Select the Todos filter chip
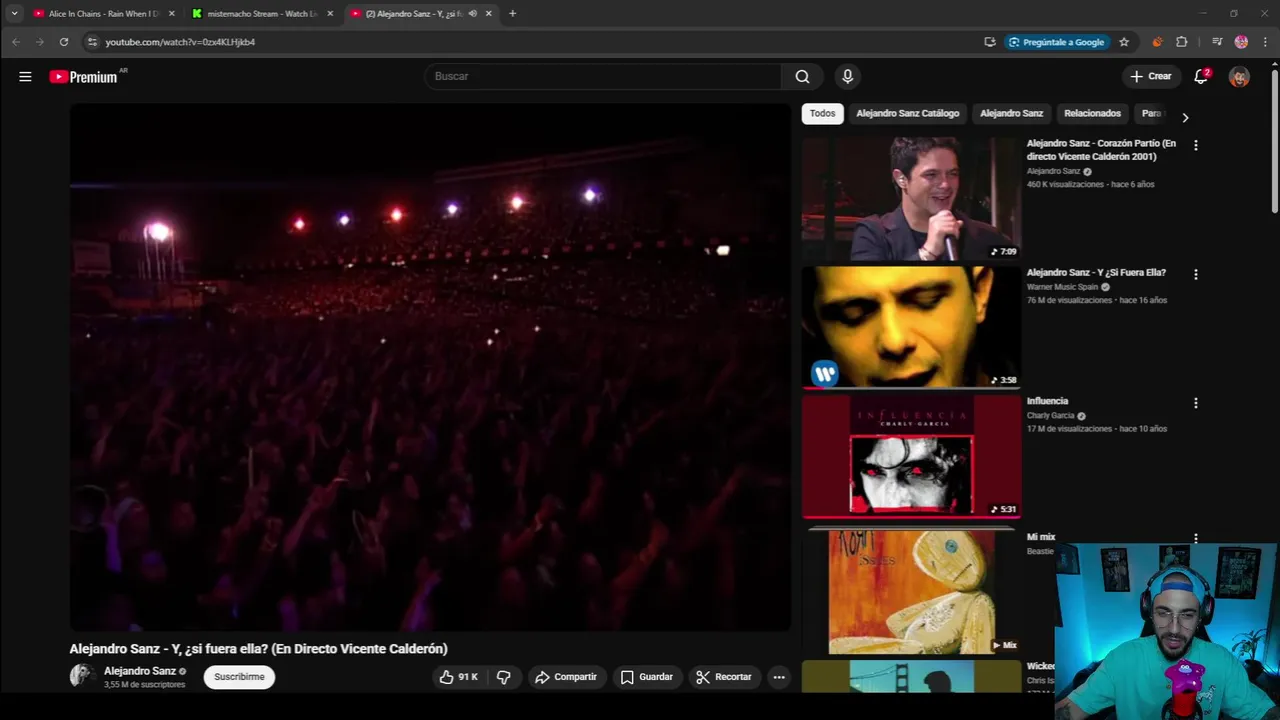The height and width of the screenshot is (720, 1280). tap(822, 113)
